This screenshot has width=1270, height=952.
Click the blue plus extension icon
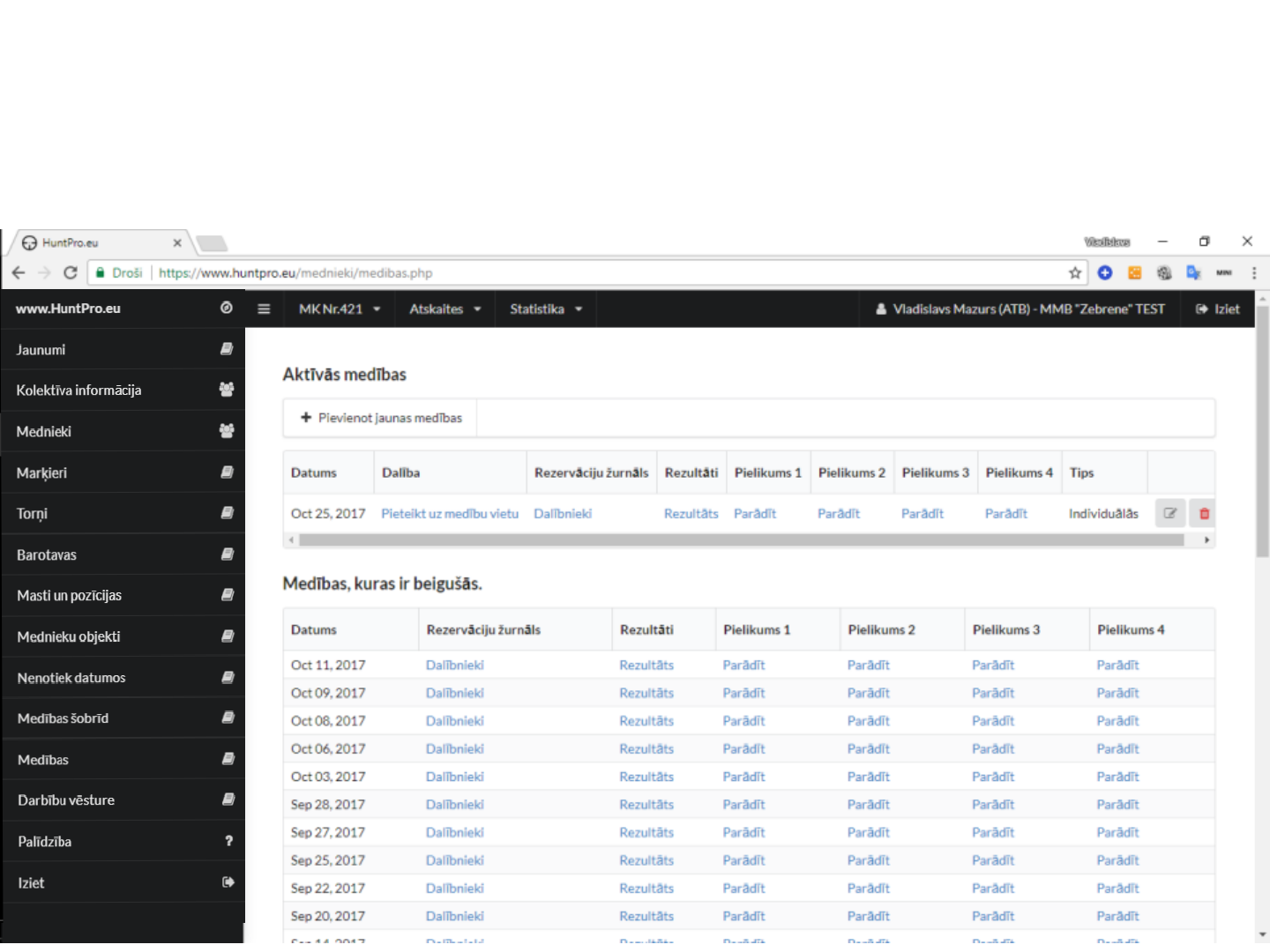[1105, 273]
